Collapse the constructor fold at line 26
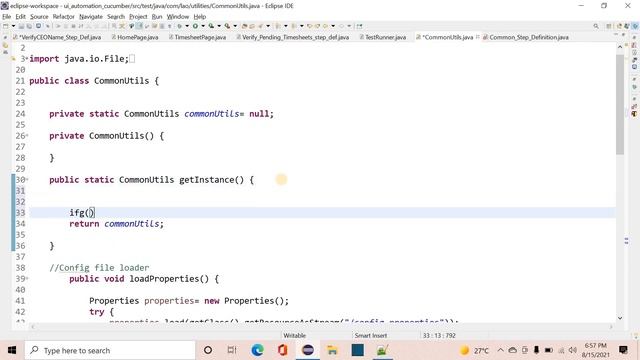This screenshot has width=640, height=360. [27, 136]
